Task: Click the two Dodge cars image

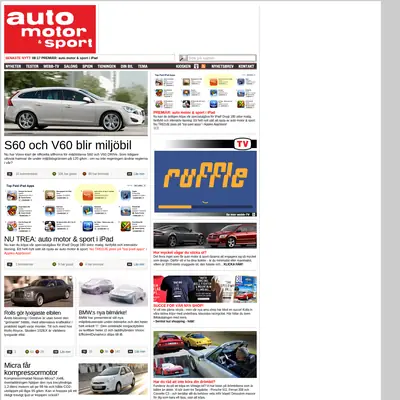Action: coord(205,236)
